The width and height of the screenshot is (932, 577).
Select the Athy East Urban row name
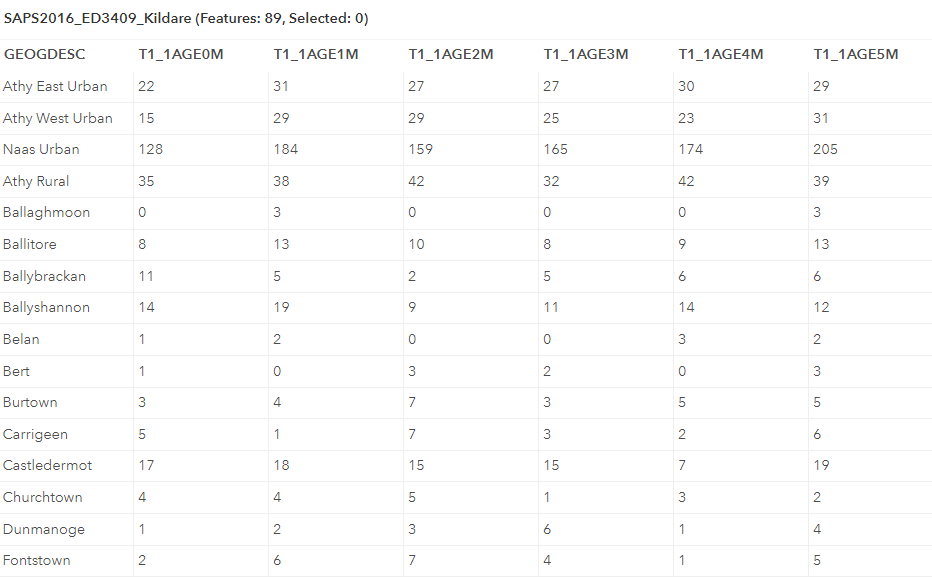tap(55, 86)
